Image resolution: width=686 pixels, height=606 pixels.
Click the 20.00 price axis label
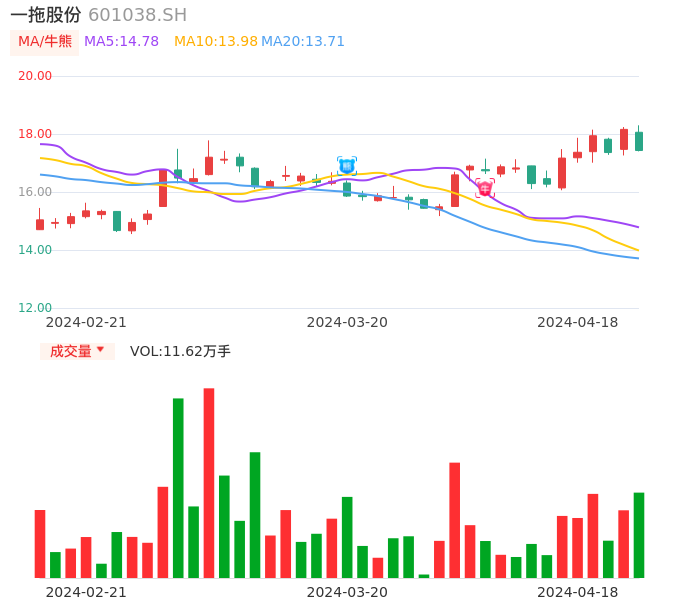tap(36, 76)
